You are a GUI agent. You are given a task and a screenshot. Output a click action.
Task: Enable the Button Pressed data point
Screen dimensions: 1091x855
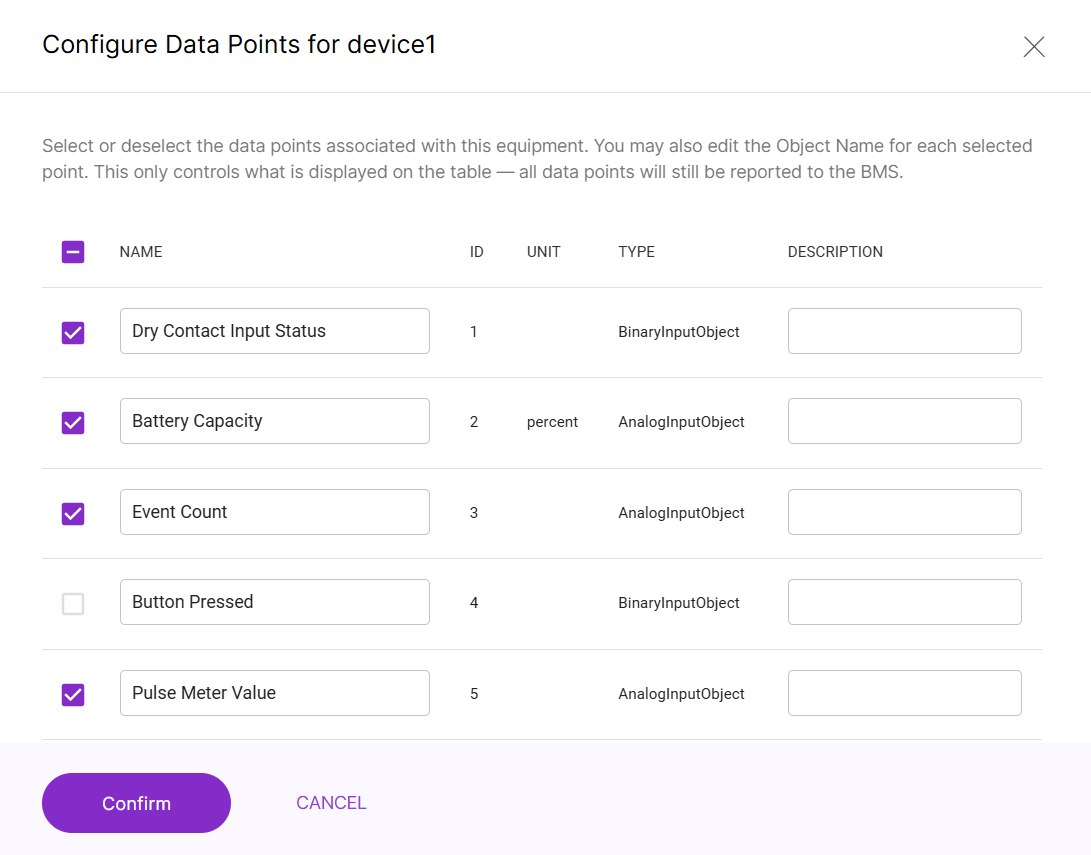72,604
